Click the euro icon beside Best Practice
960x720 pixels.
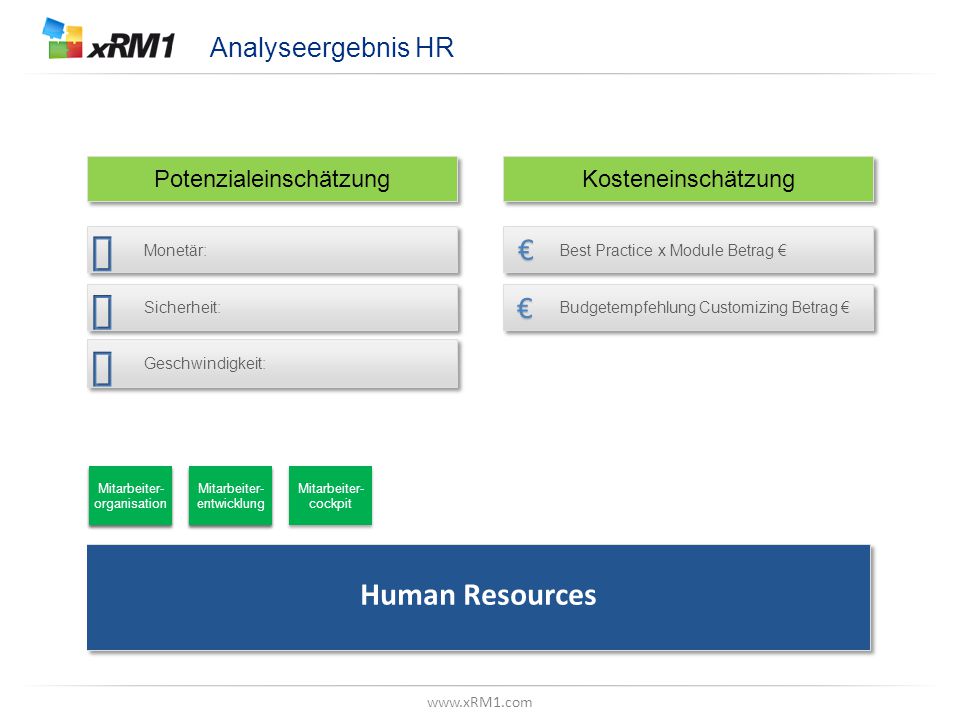point(526,250)
